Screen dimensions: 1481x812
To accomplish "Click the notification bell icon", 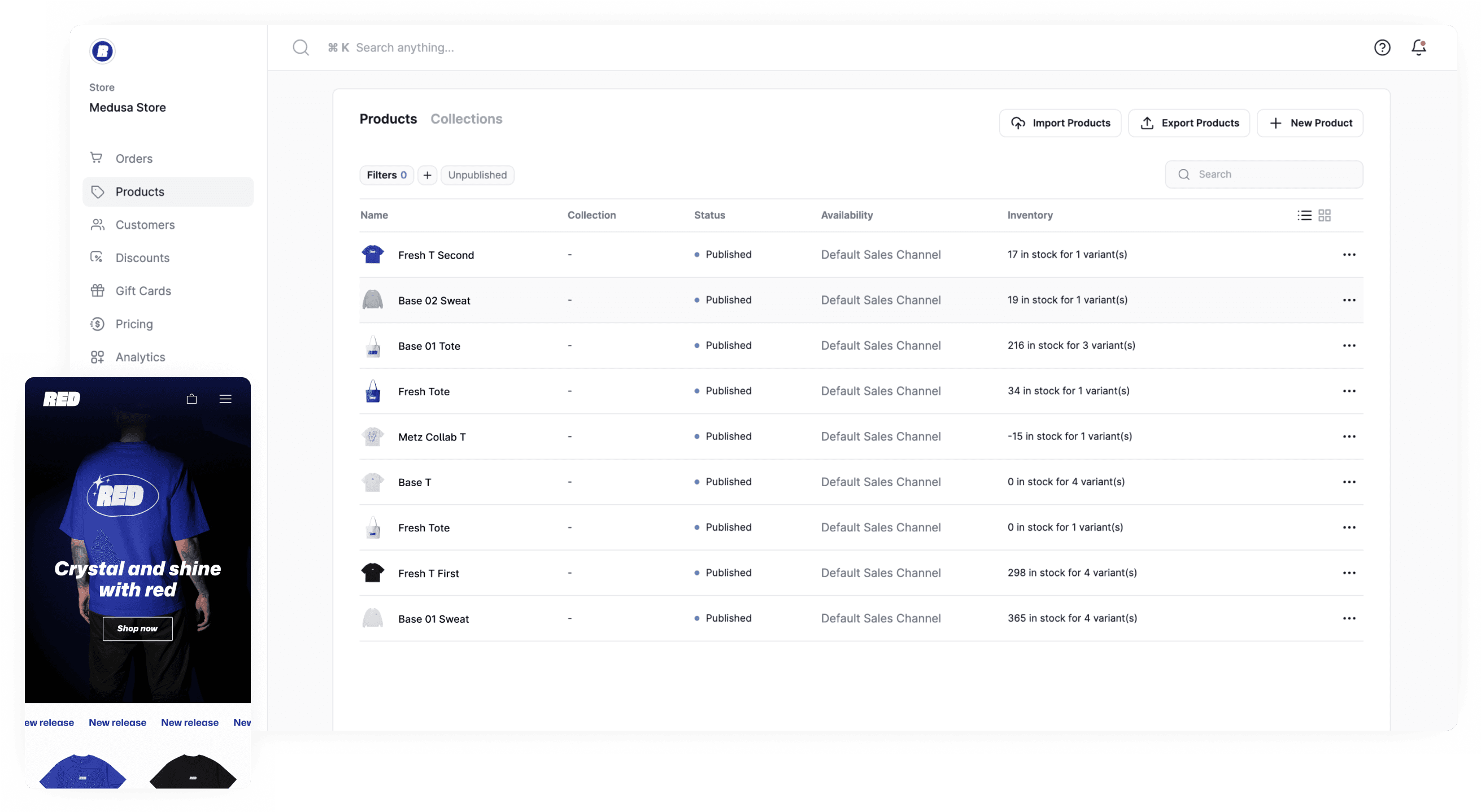I will (1418, 47).
